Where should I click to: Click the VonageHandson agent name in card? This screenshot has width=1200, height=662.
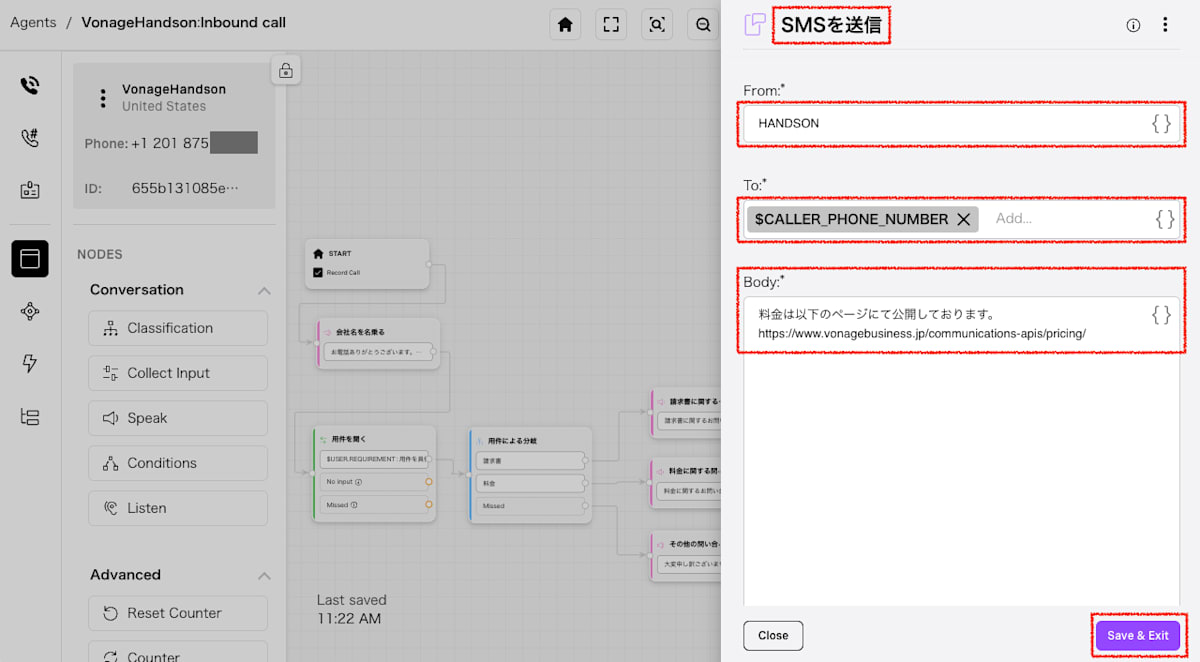(174, 89)
